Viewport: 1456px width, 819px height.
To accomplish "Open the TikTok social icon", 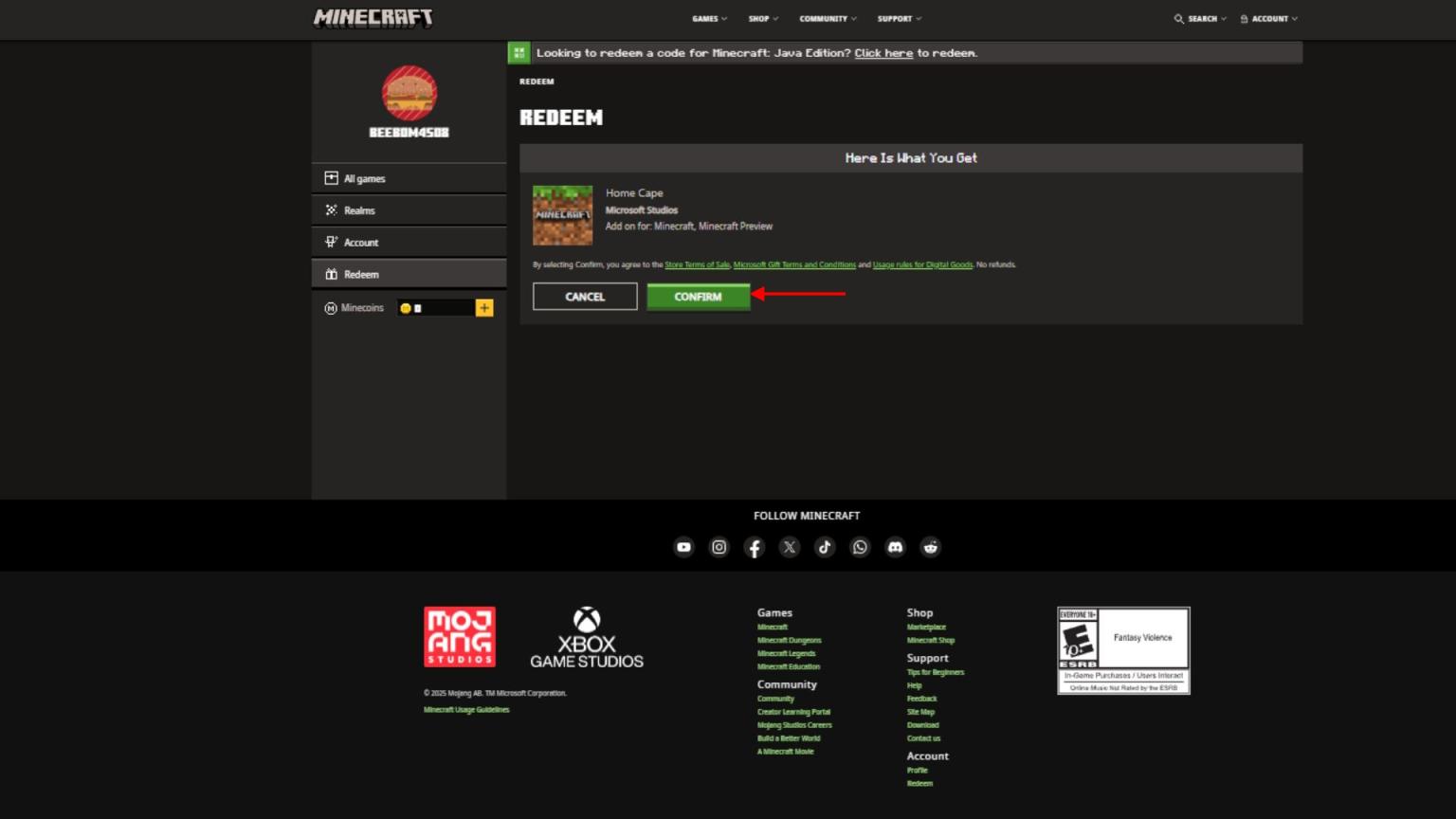I will (825, 547).
